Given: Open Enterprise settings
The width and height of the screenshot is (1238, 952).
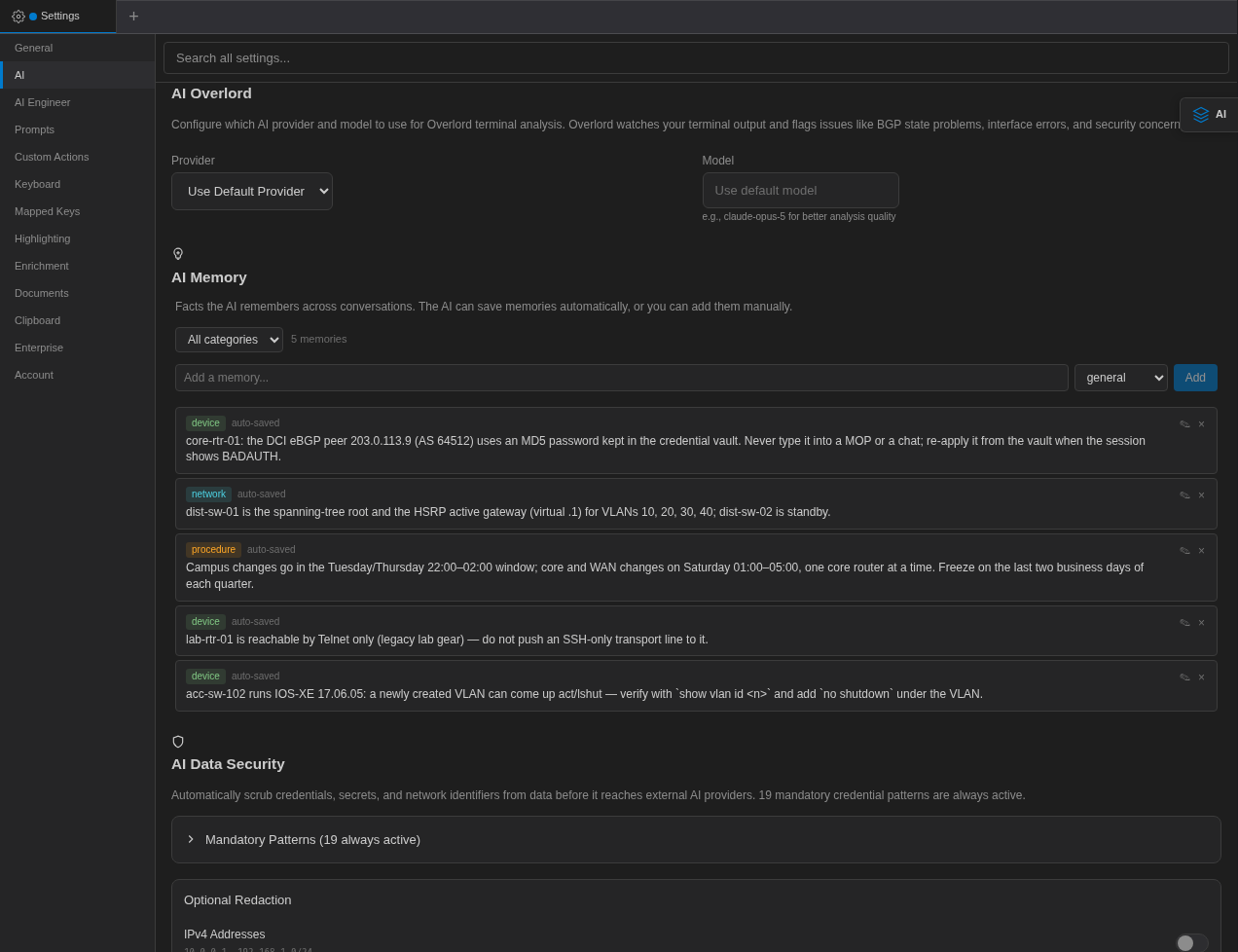Looking at the screenshot, I should [x=78, y=348].
